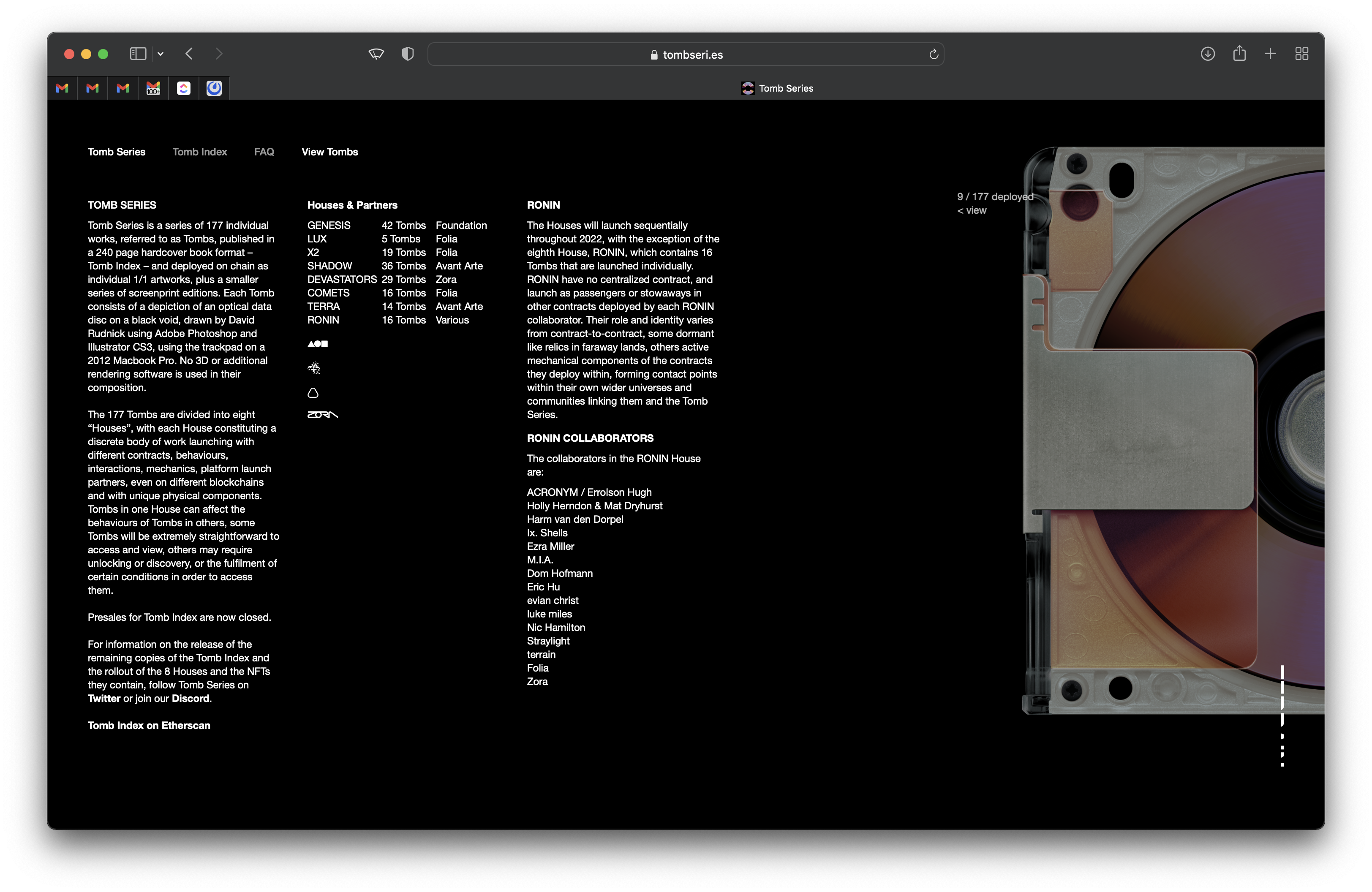Open a new browser tab
The image size is (1372, 892).
(1271, 54)
